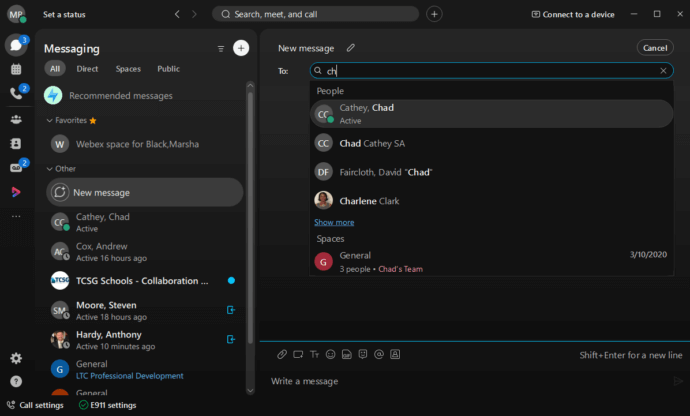Switch to the Spaces tab

point(128,69)
